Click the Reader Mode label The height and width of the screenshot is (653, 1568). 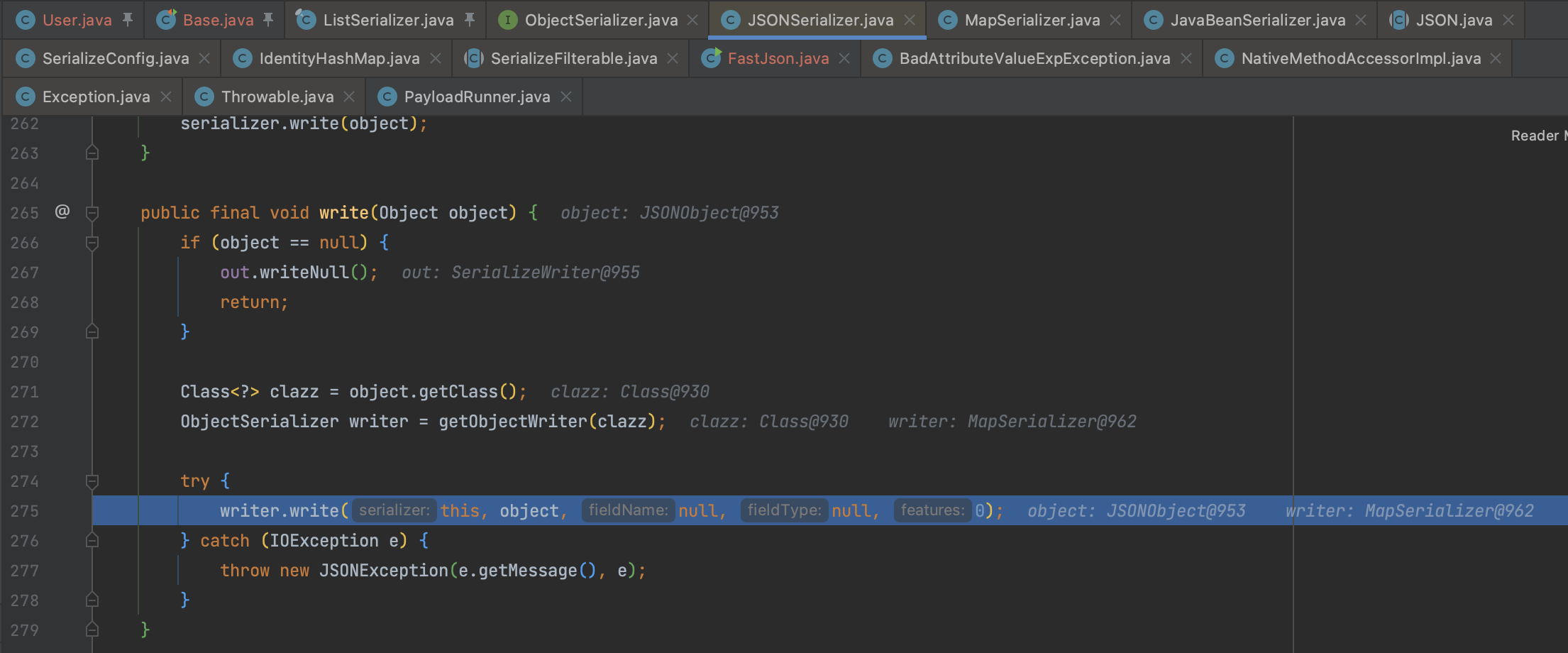1538,136
